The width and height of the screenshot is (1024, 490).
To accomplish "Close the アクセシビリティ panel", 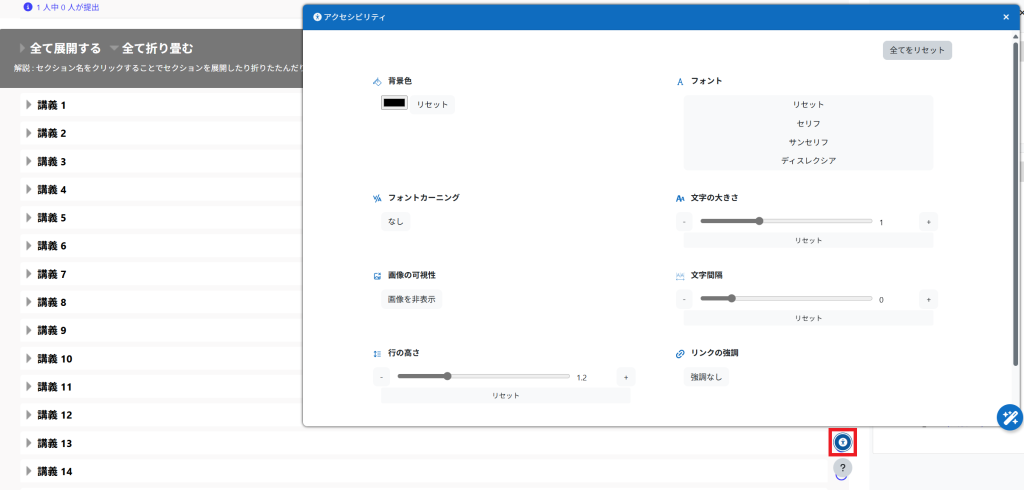I will [1006, 17].
